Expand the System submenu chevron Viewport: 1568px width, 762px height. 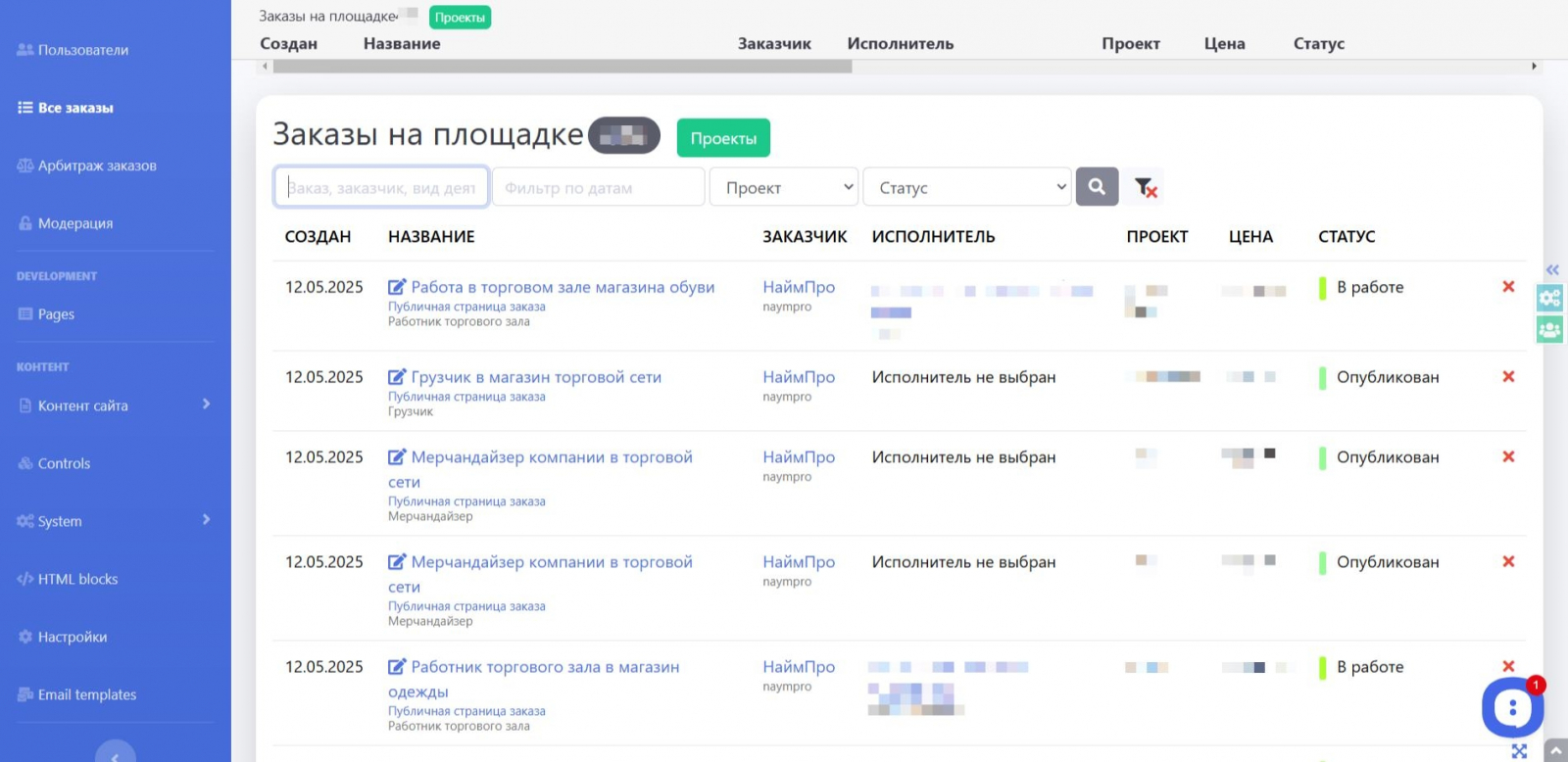206,519
